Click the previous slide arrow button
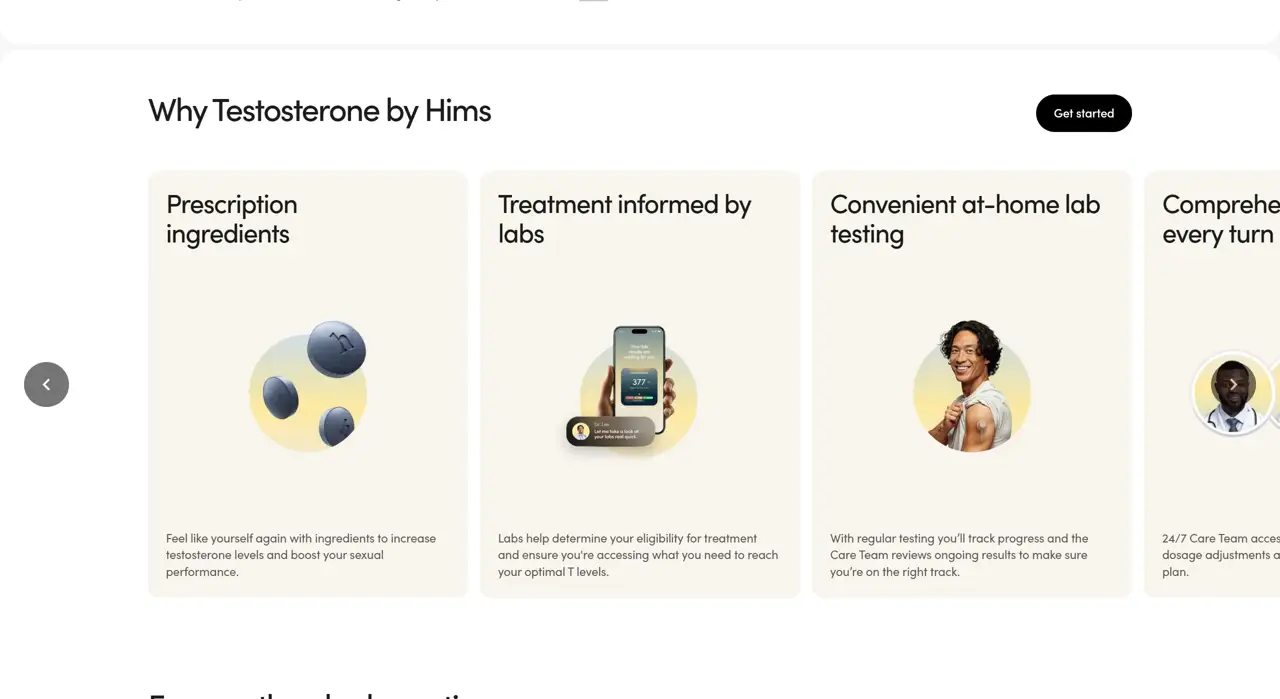The width and height of the screenshot is (1280, 699). [x=46, y=385]
